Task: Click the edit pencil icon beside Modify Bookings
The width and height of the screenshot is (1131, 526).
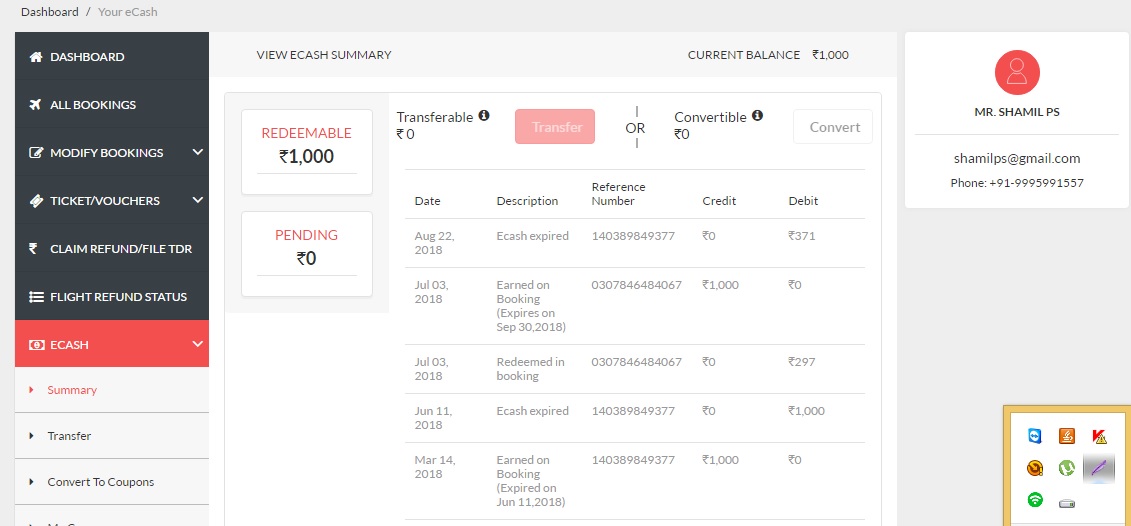Action: tap(35, 153)
